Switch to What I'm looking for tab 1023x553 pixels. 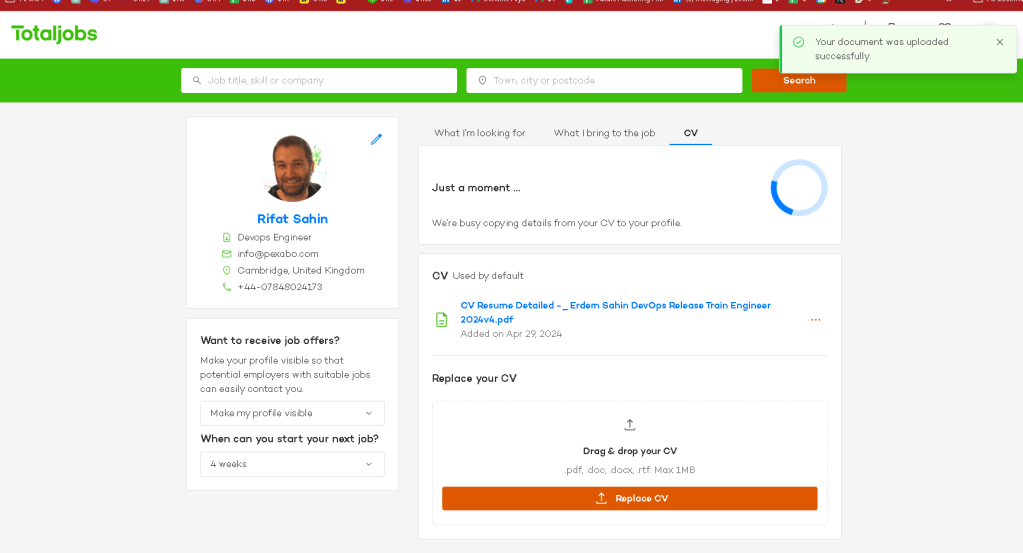[480, 133]
